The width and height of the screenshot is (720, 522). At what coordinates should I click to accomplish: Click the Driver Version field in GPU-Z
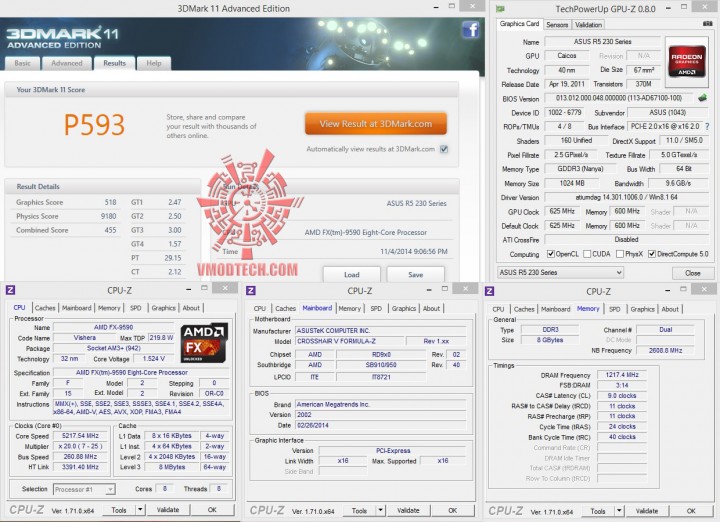(x=626, y=197)
